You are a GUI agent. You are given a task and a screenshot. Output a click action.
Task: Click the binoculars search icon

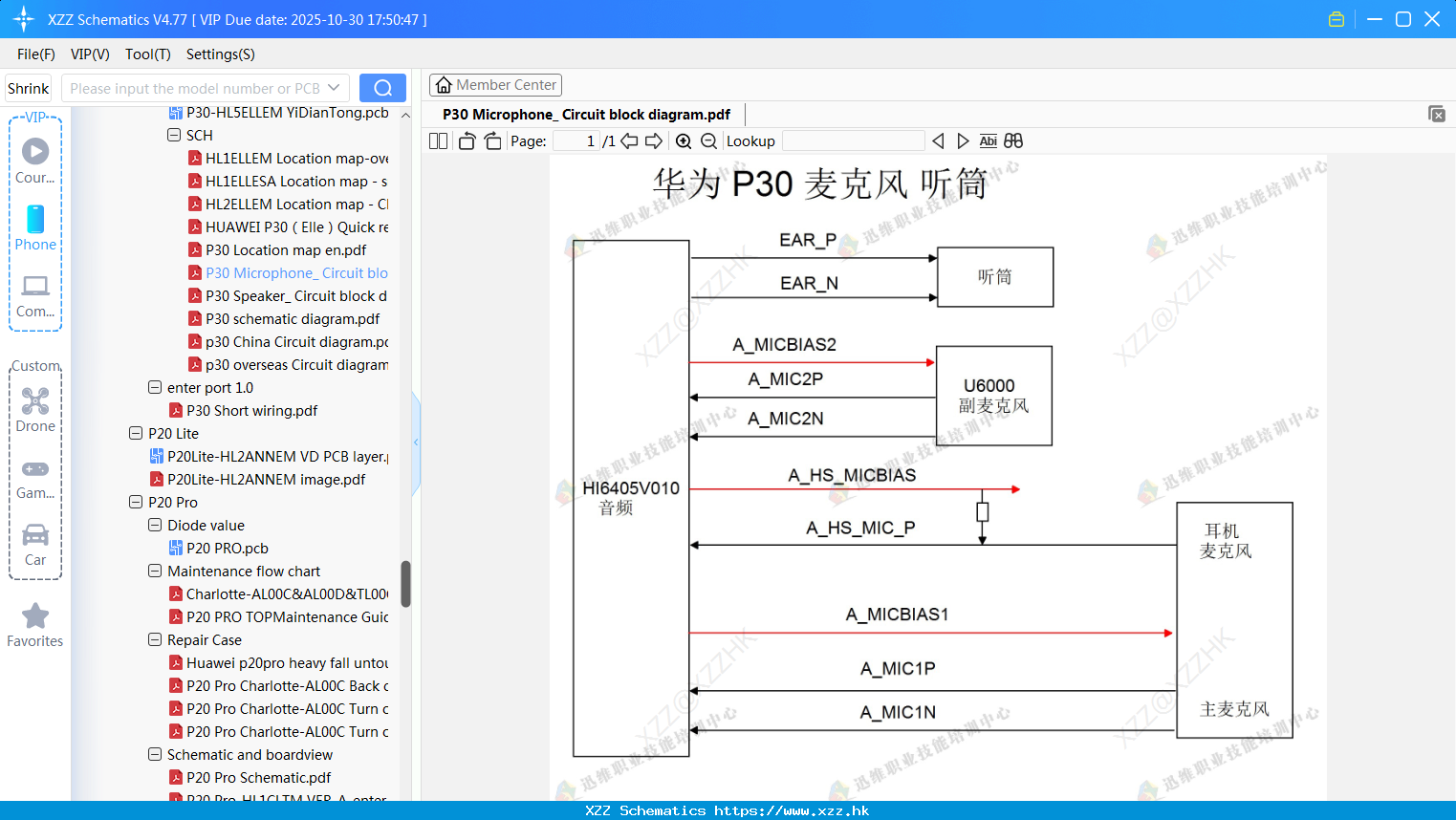[1013, 141]
